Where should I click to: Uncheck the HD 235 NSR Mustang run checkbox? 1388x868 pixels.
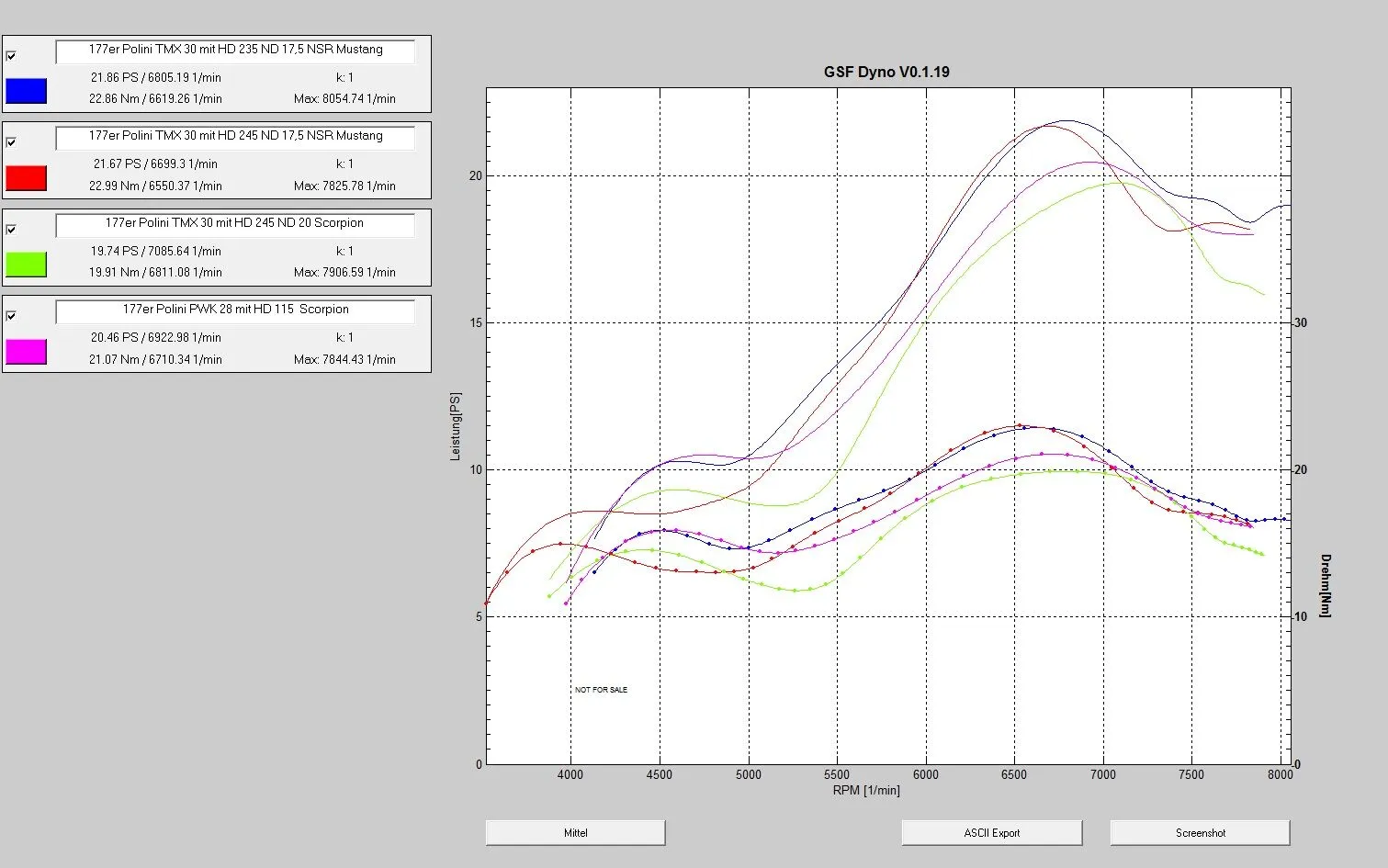(11, 56)
